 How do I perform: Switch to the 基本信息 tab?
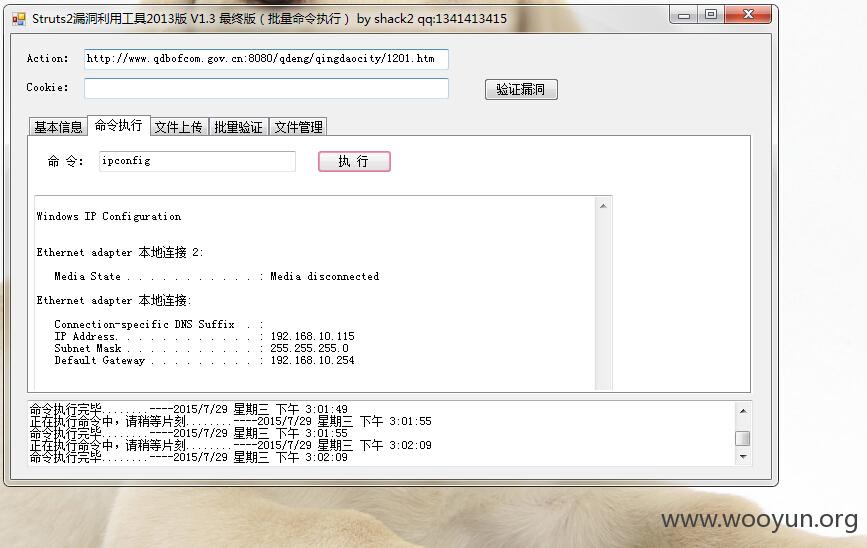point(58,127)
